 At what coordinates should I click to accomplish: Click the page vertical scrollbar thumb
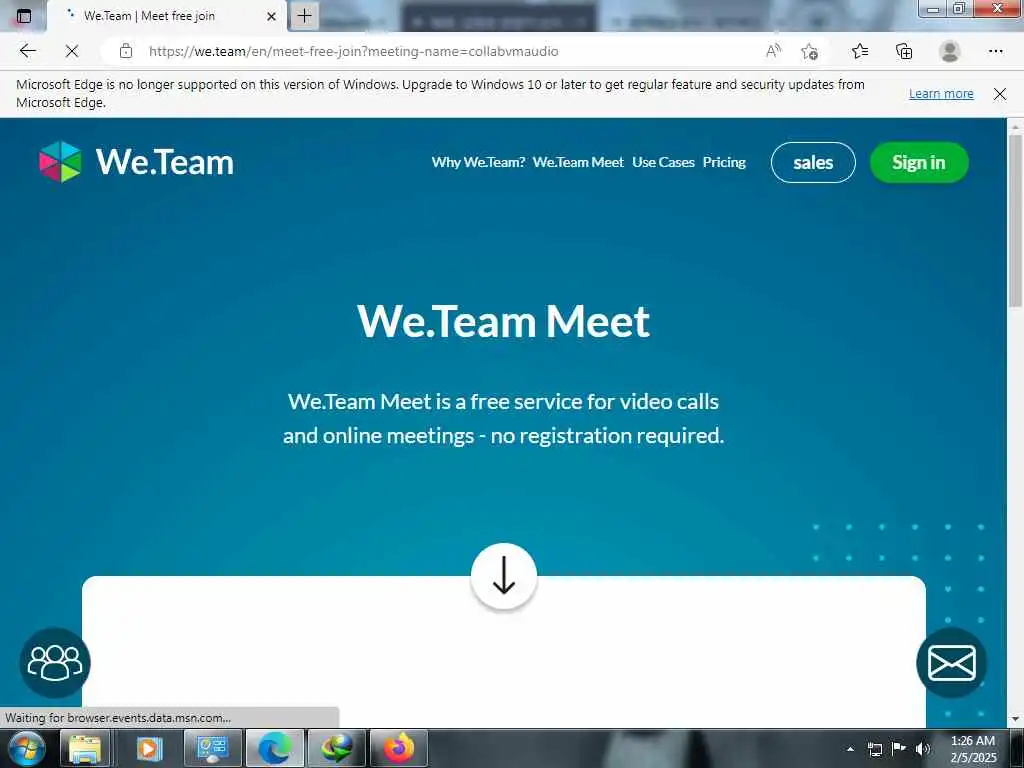coord(1016,219)
